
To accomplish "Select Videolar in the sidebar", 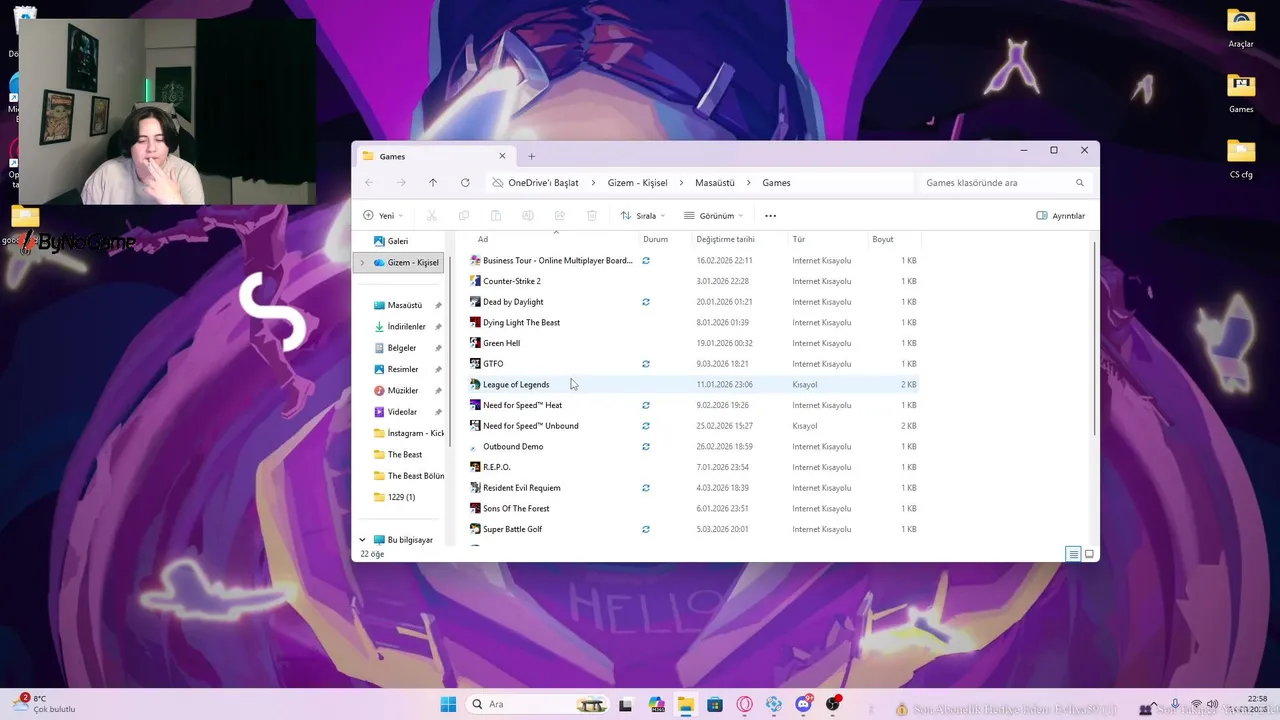I will (402, 412).
